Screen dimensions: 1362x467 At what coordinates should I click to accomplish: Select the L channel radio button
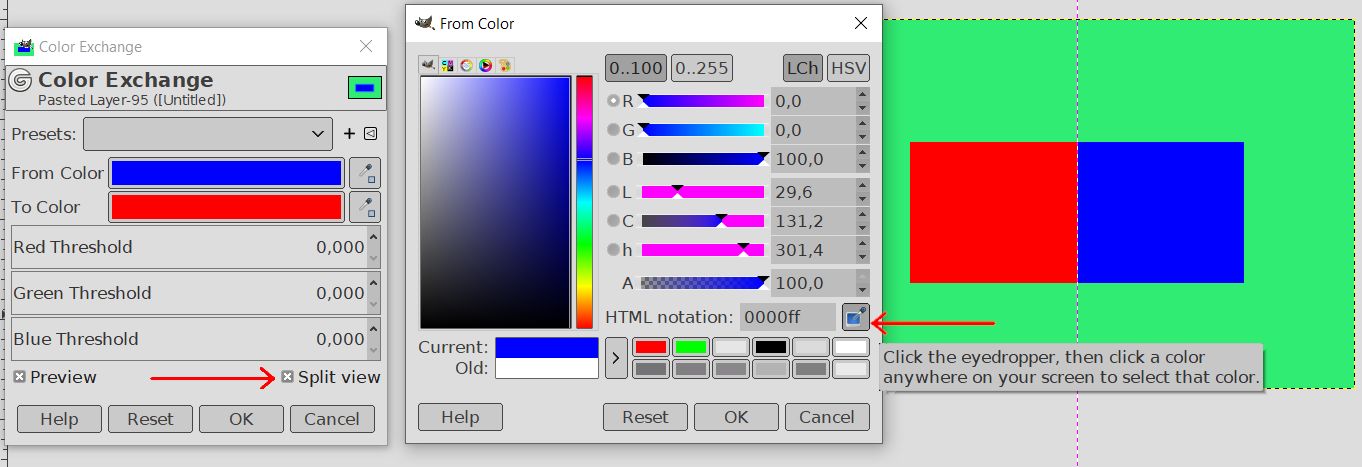tap(613, 192)
